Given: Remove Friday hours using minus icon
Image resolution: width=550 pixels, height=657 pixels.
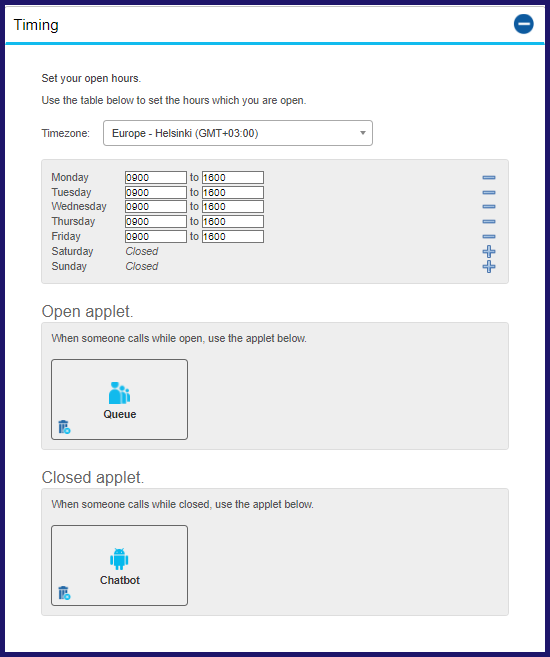Looking at the screenshot, I should point(489,237).
